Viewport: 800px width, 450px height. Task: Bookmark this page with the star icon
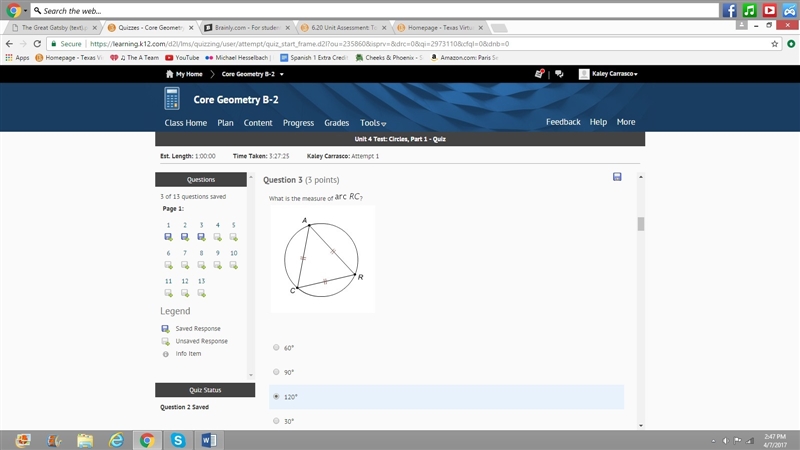(774, 44)
